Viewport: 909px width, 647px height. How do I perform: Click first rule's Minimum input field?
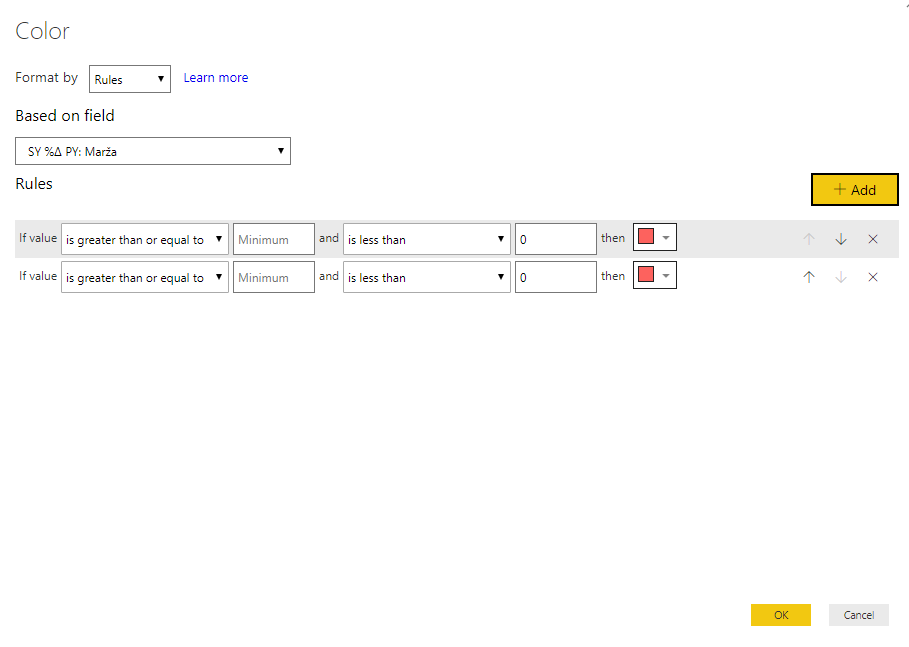point(274,239)
